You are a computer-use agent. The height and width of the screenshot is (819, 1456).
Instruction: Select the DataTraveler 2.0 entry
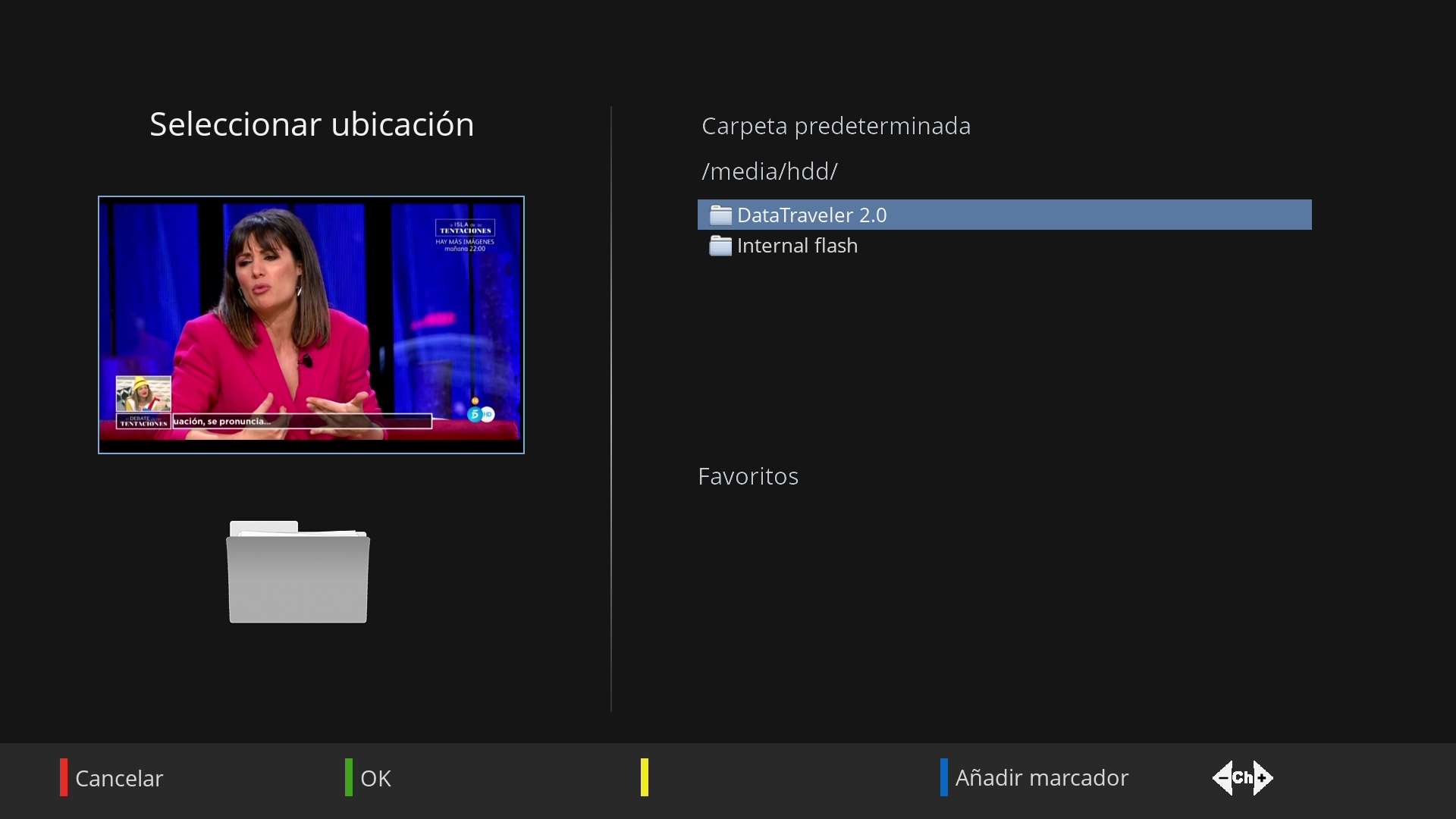(811, 215)
